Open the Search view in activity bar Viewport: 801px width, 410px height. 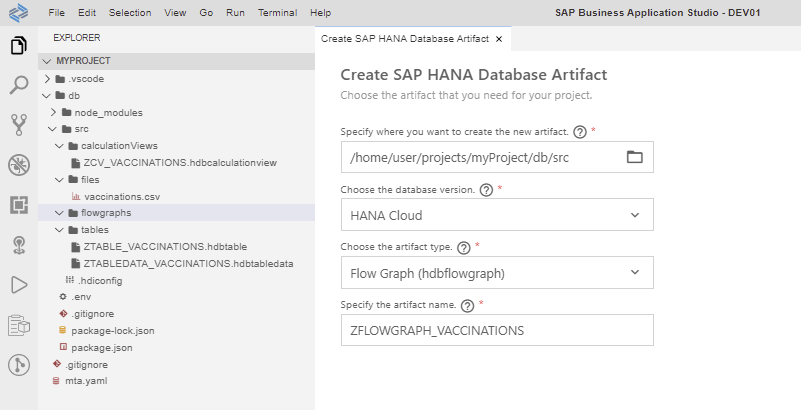tap(18, 85)
